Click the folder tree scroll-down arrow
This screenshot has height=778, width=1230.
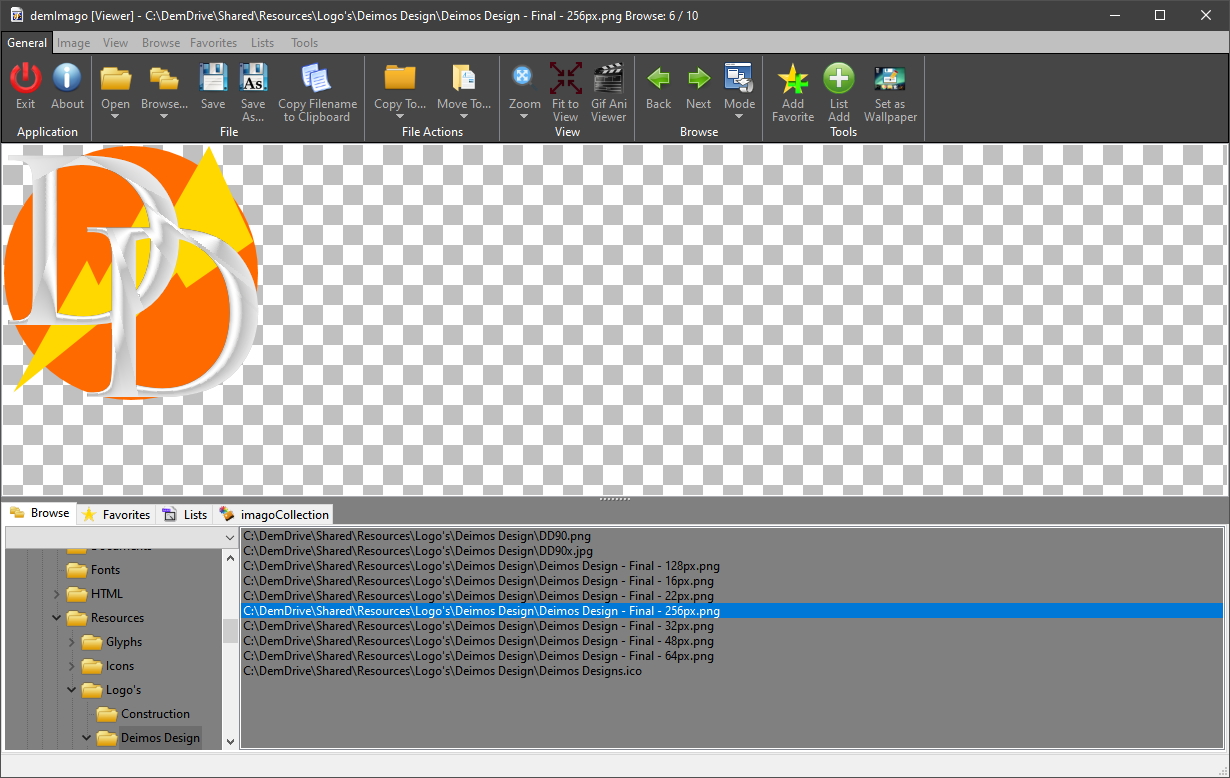coord(230,741)
